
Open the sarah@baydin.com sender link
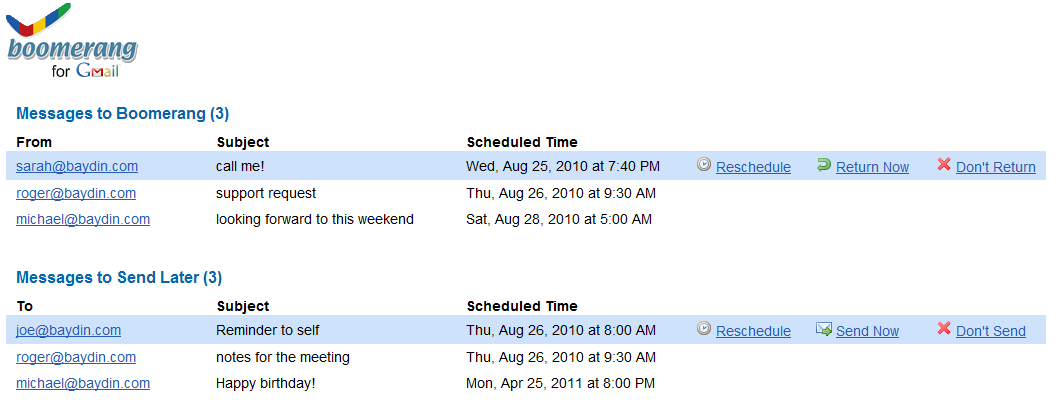(x=77, y=166)
